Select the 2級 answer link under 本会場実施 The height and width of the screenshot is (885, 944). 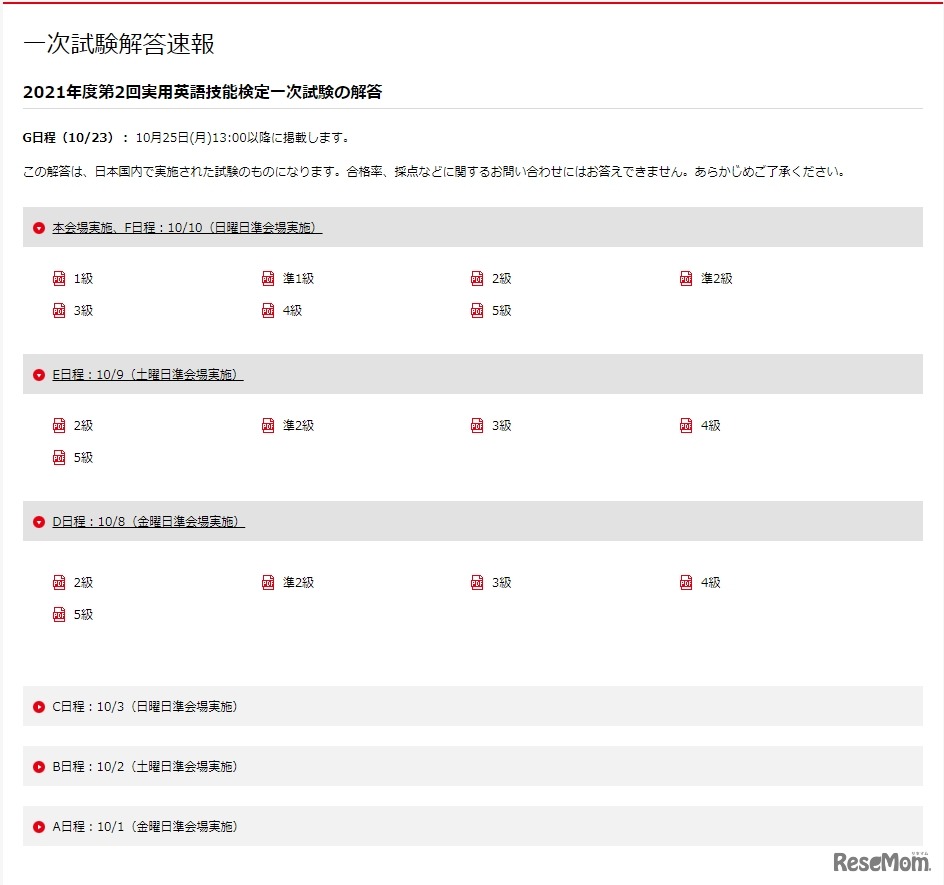495,278
